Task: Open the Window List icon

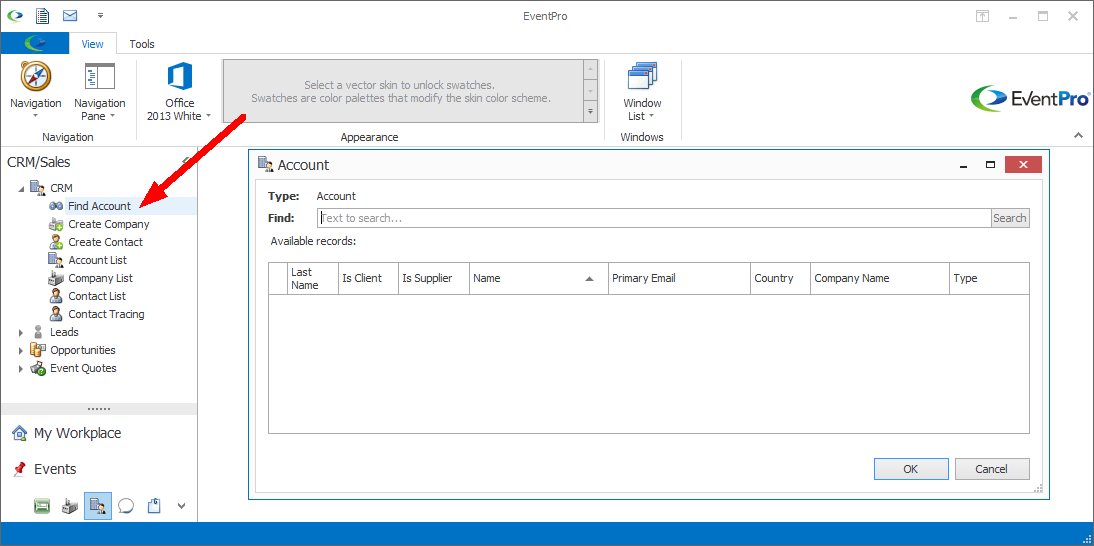Action: [642, 76]
